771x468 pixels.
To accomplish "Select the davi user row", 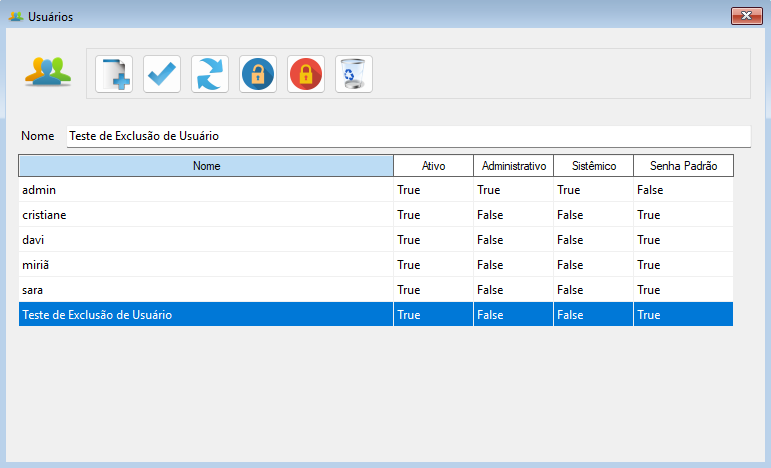I will (x=206, y=240).
